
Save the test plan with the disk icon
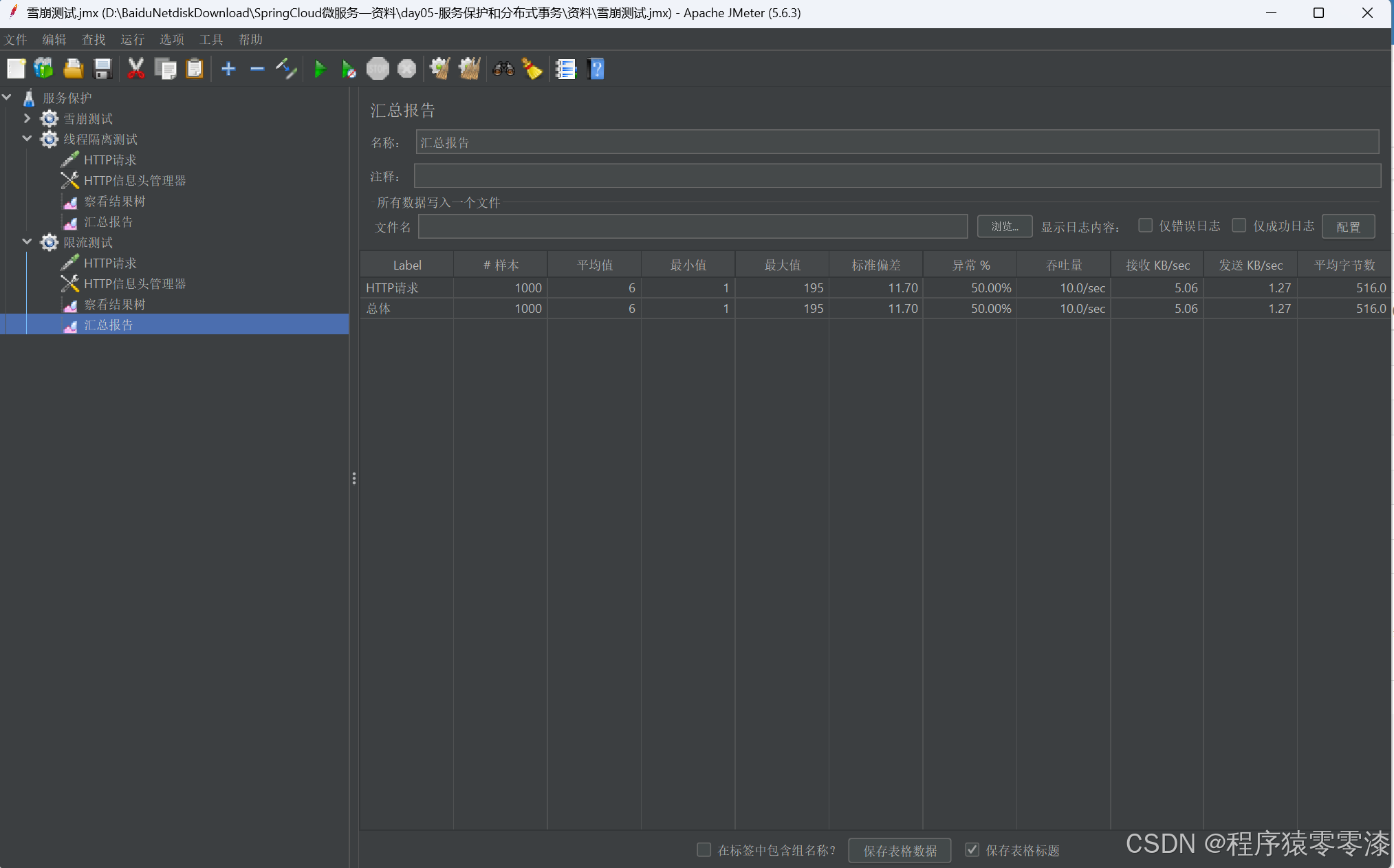point(102,69)
